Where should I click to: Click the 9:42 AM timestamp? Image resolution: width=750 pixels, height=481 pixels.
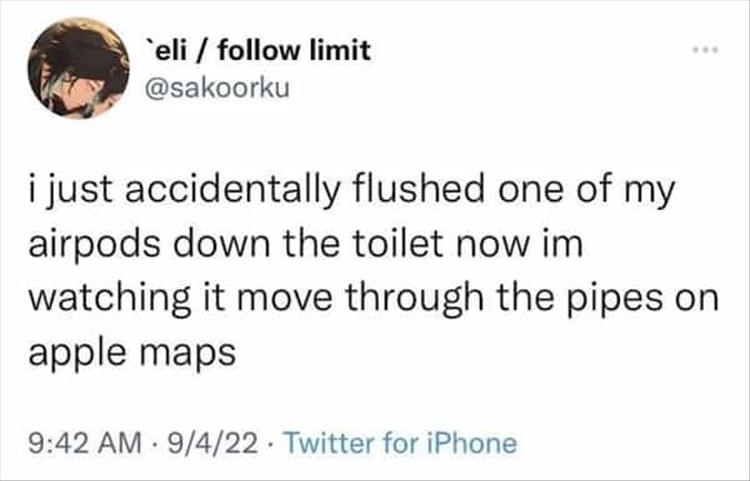pyautogui.click(x=85, y=443)
